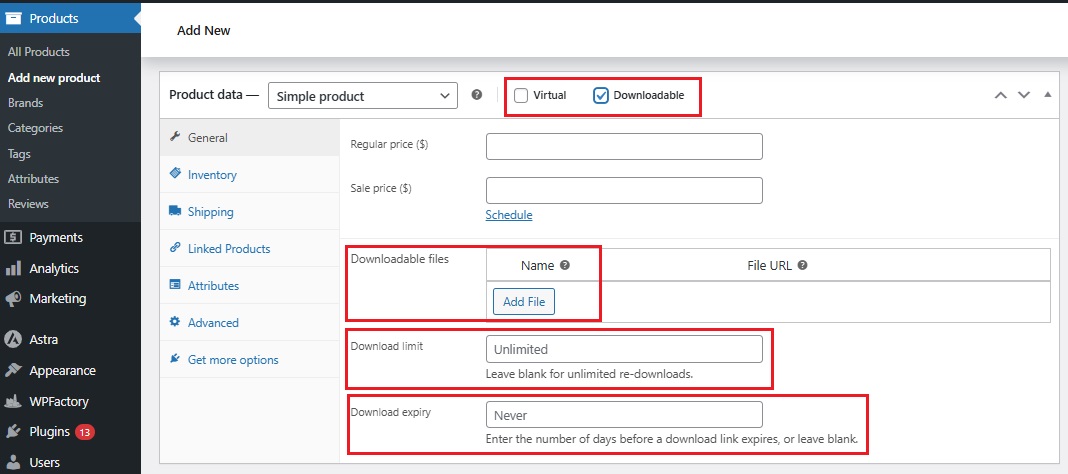Open the Marketing menu

click(x=58, y=298)
